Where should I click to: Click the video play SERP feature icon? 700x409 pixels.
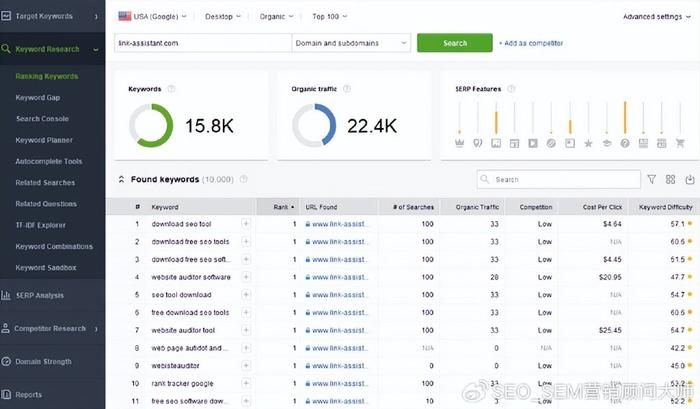533,143
